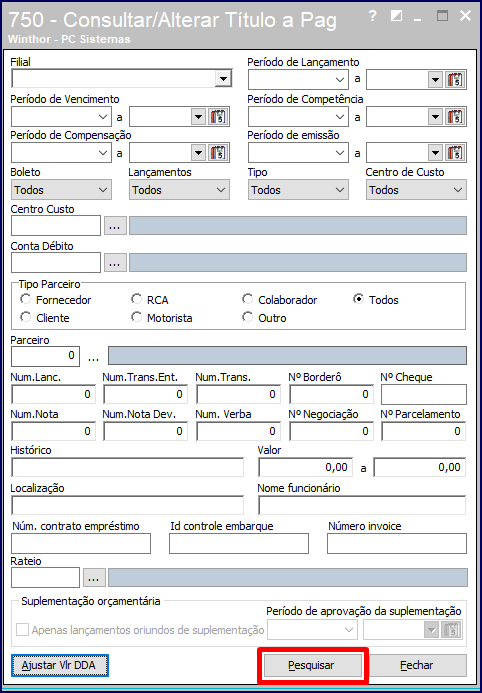Open calendar icon for Período de Compensação
Viewport: 482px width, 693px height.
[218, 153]
